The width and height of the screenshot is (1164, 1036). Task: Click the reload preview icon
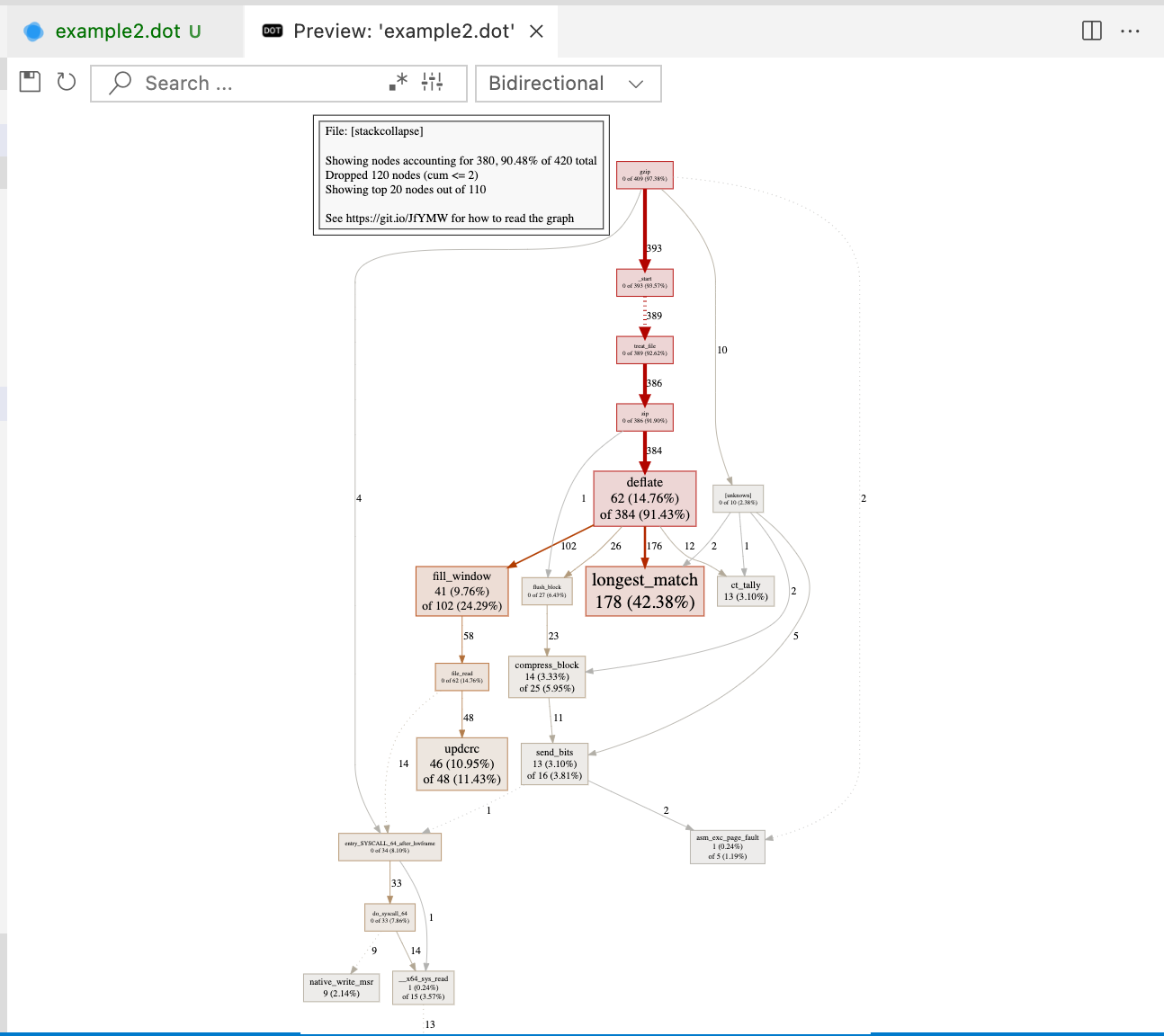click(x=67, y=82)
